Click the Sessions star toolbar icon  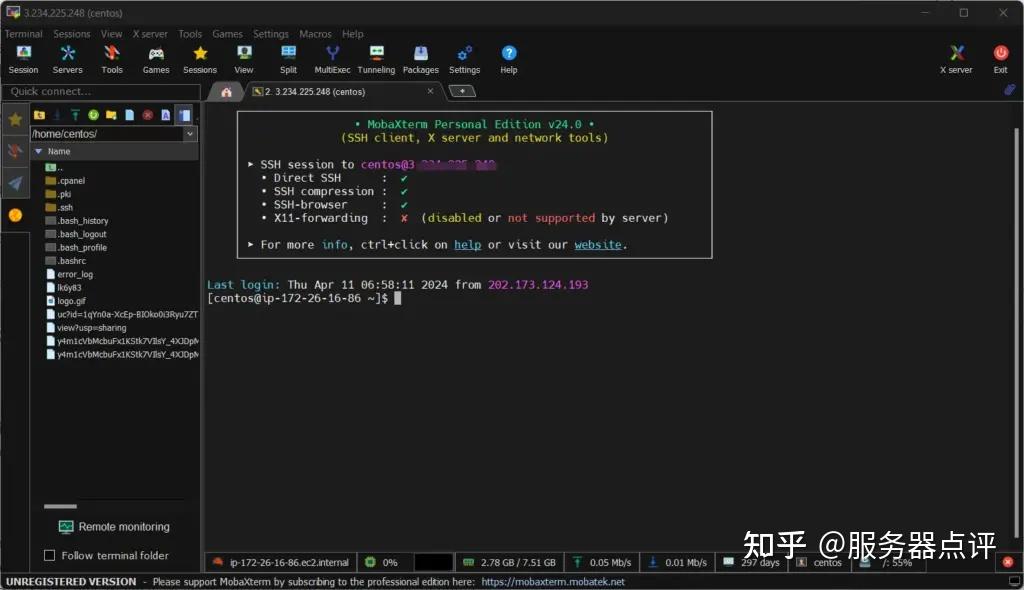[200, 59]
